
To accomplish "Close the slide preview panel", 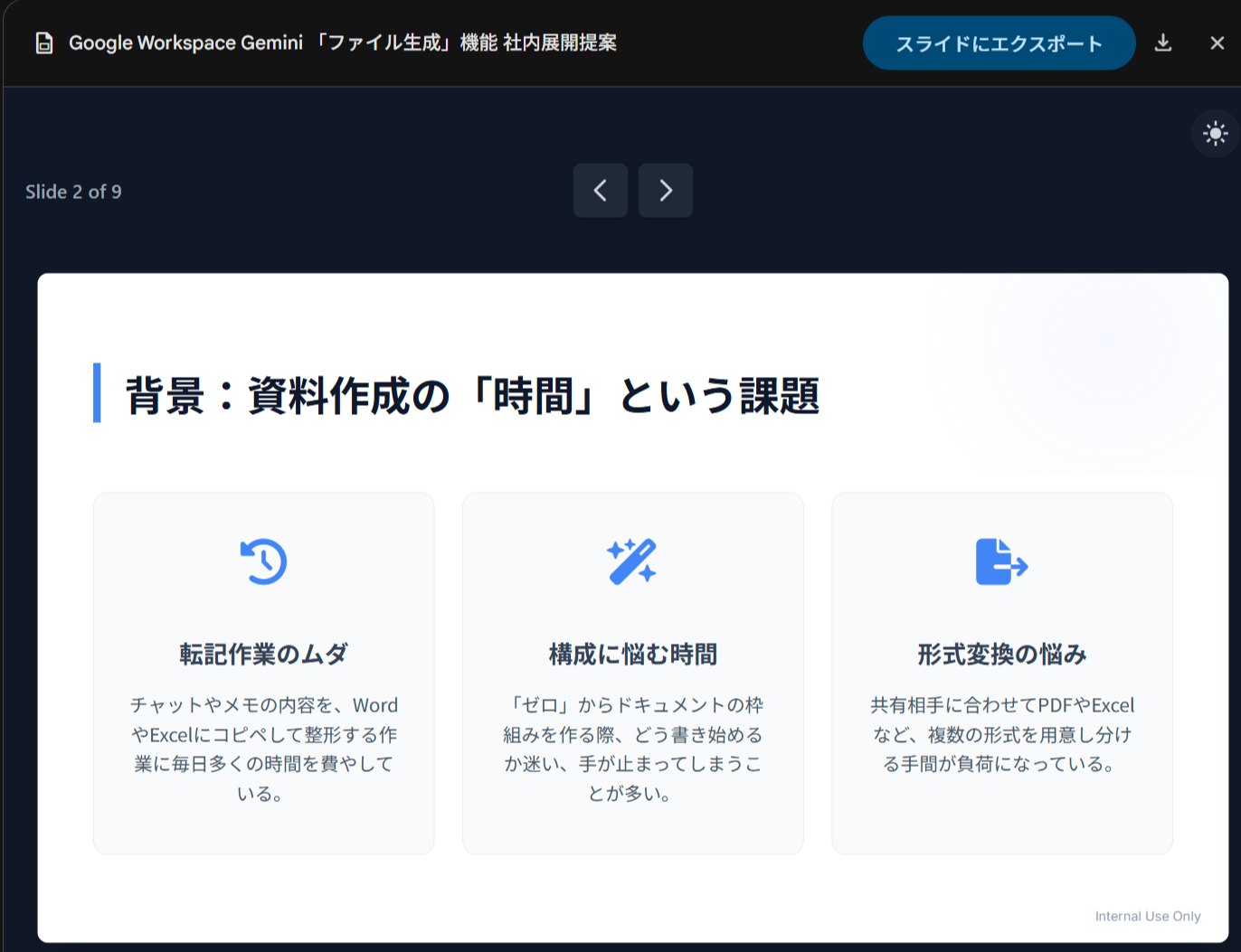I will pos(1217,43).
